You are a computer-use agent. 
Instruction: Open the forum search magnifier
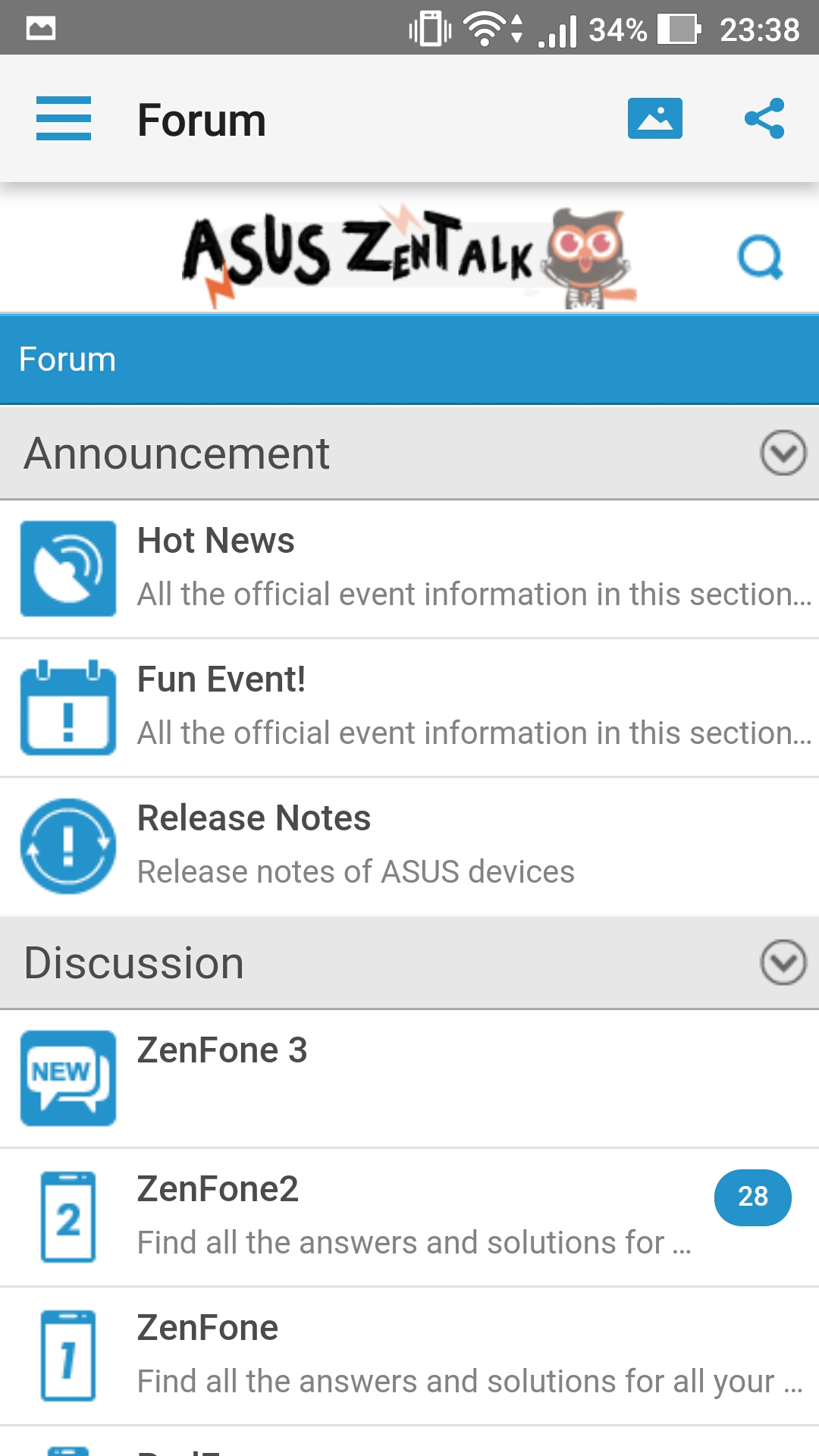point(760,258)
